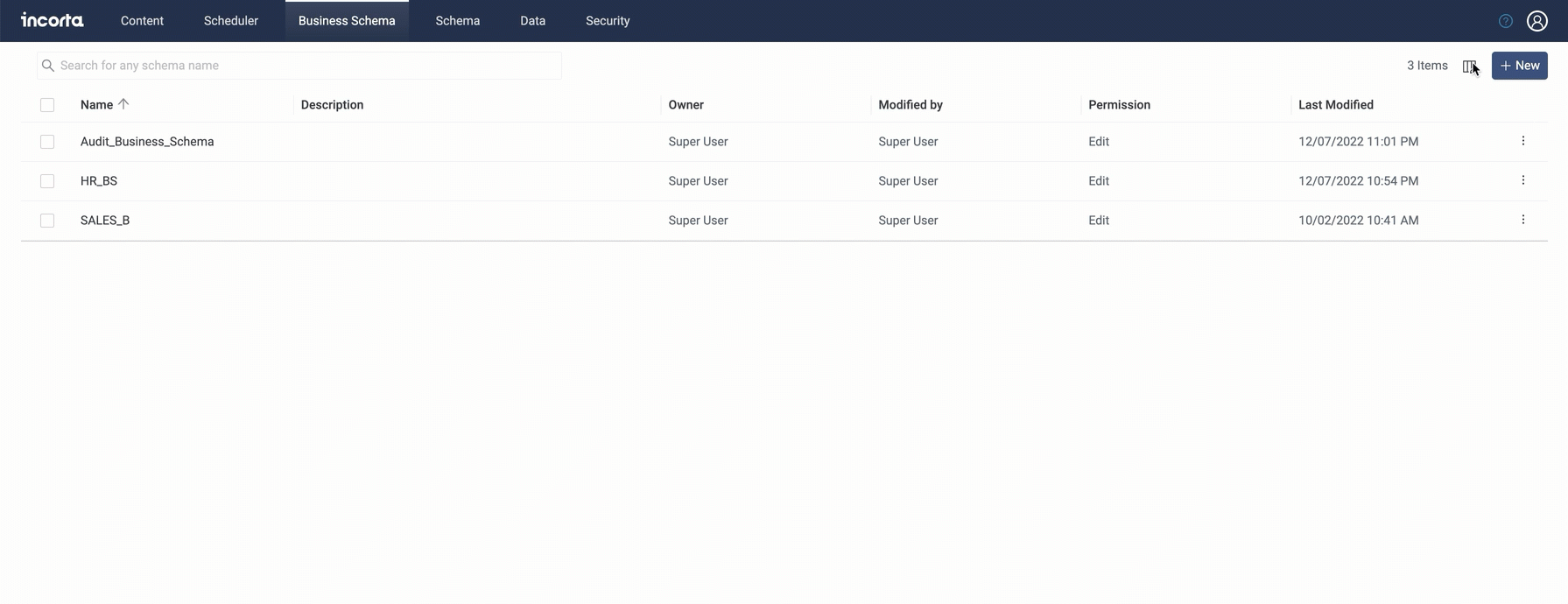Click the 12/07/2022 11:01 PM date cell
Screen dimensions: 1568x604
point(1358,142)
